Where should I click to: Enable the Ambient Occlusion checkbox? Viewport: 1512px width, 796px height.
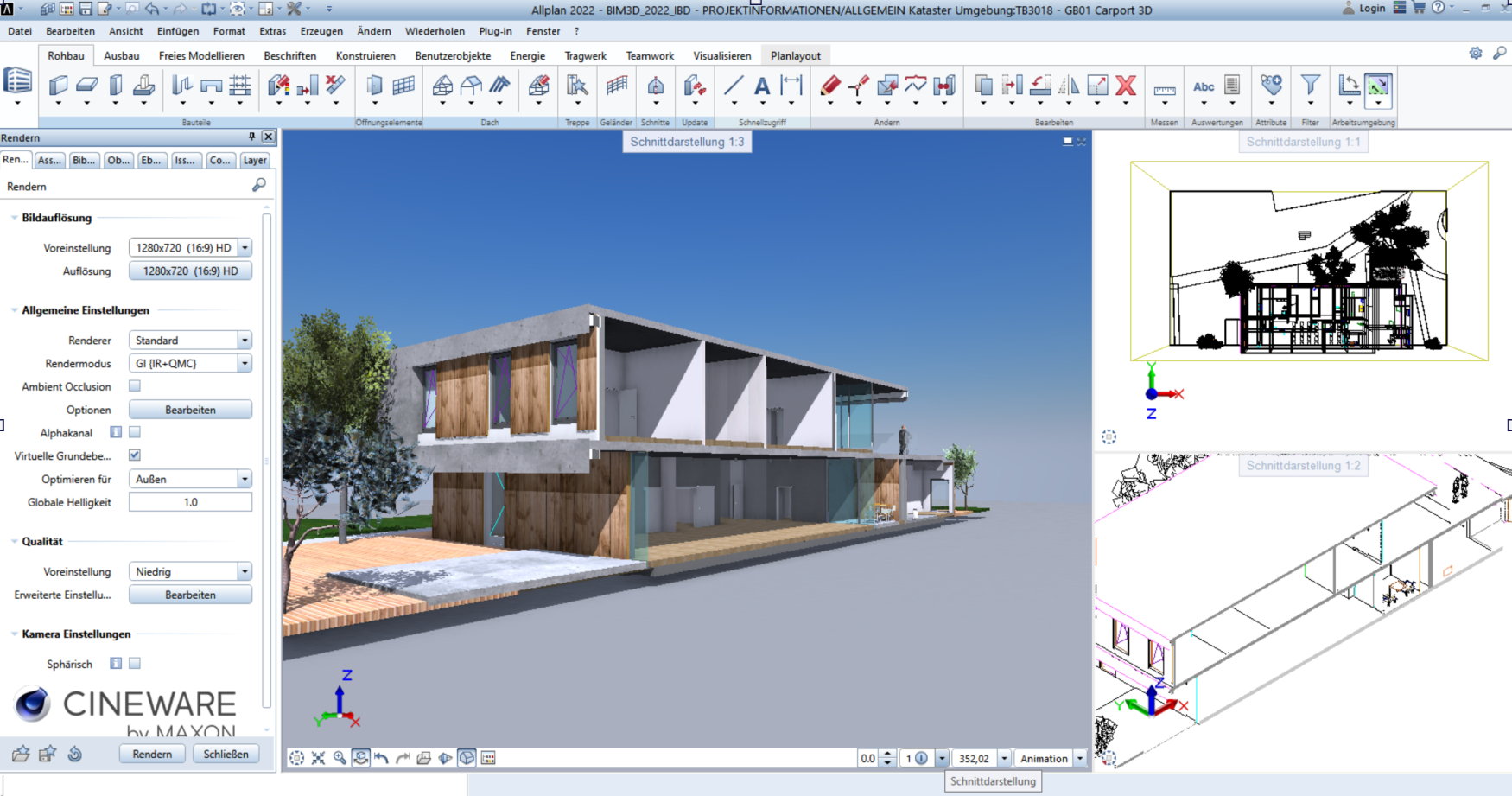135,386
